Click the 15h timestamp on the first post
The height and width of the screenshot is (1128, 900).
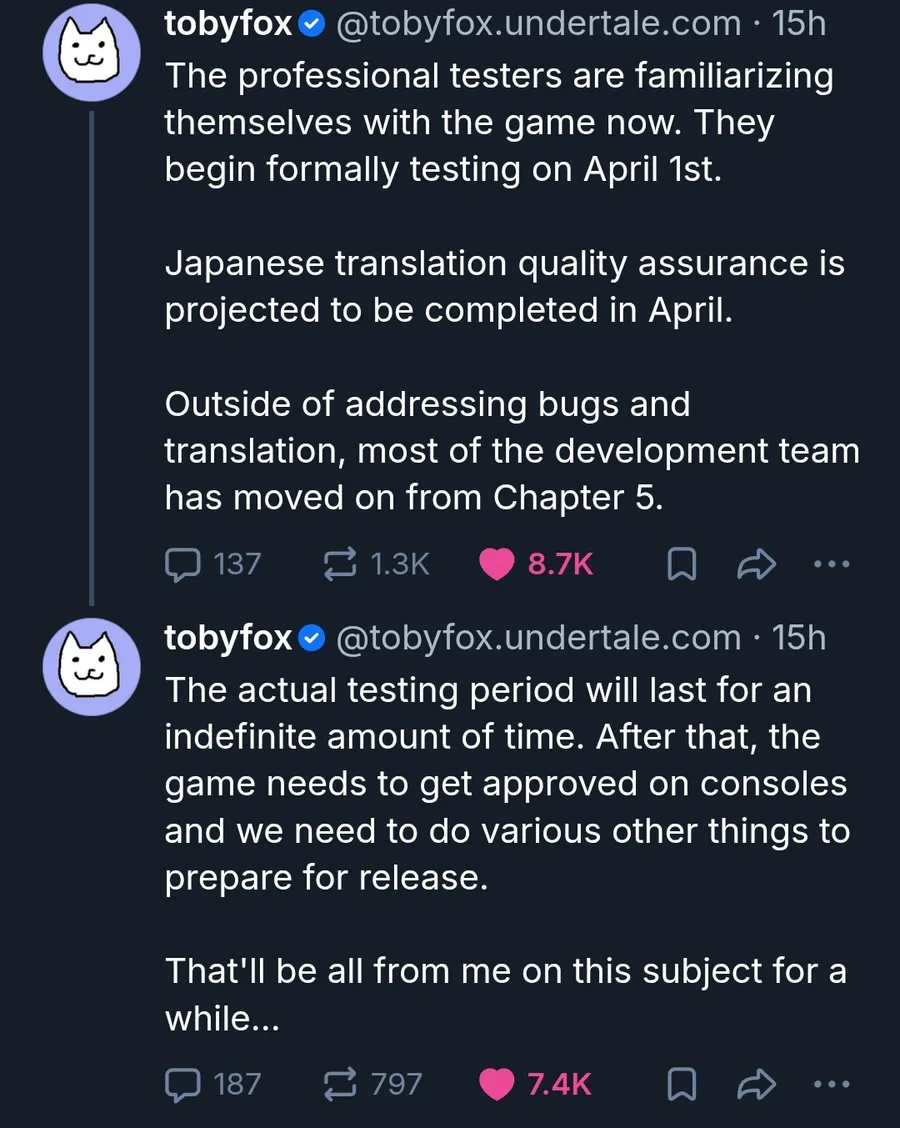800,24
